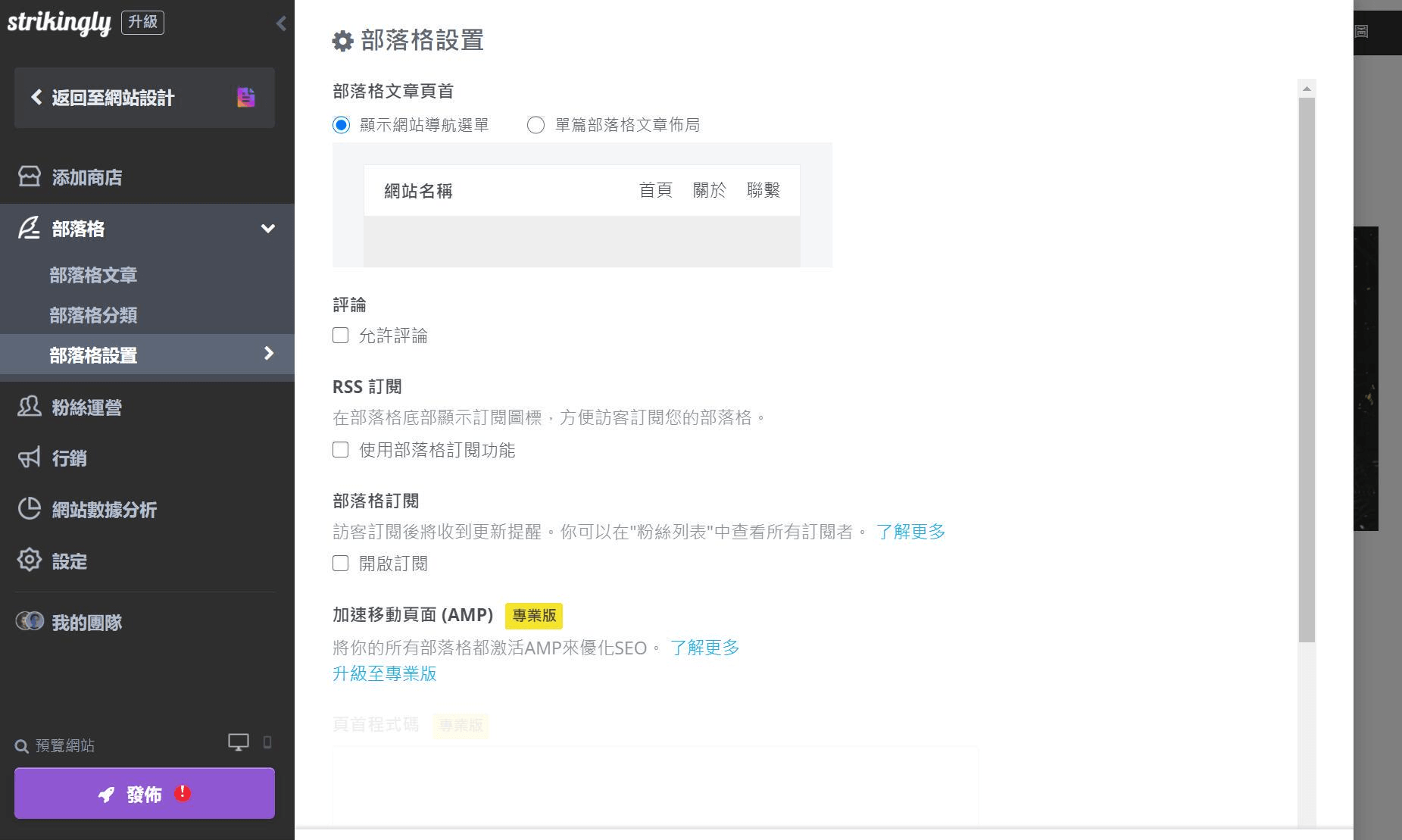Select the 單篇部落格文章佈局 radio button

click(x=536, y=125)
